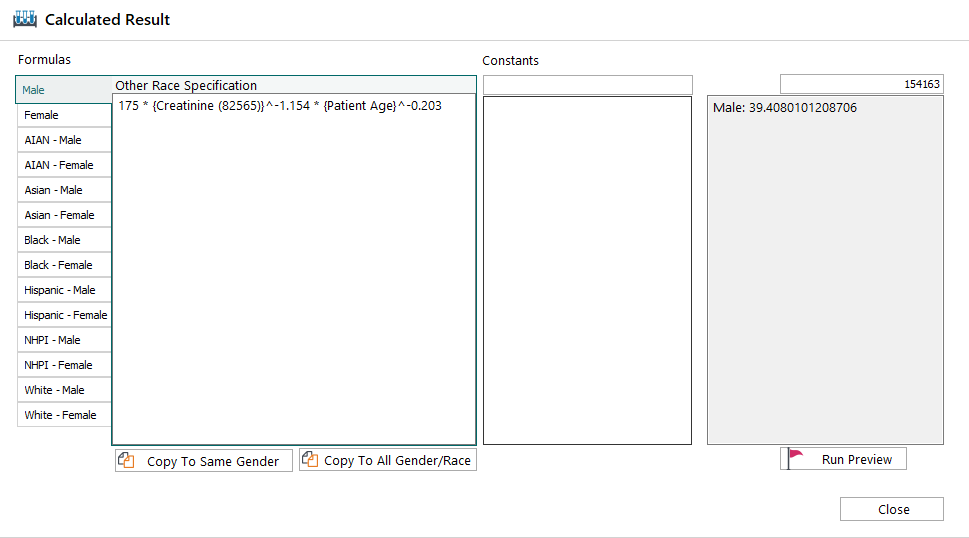Click the Constants section label
The image size is (969, 538).
point(510,61)
